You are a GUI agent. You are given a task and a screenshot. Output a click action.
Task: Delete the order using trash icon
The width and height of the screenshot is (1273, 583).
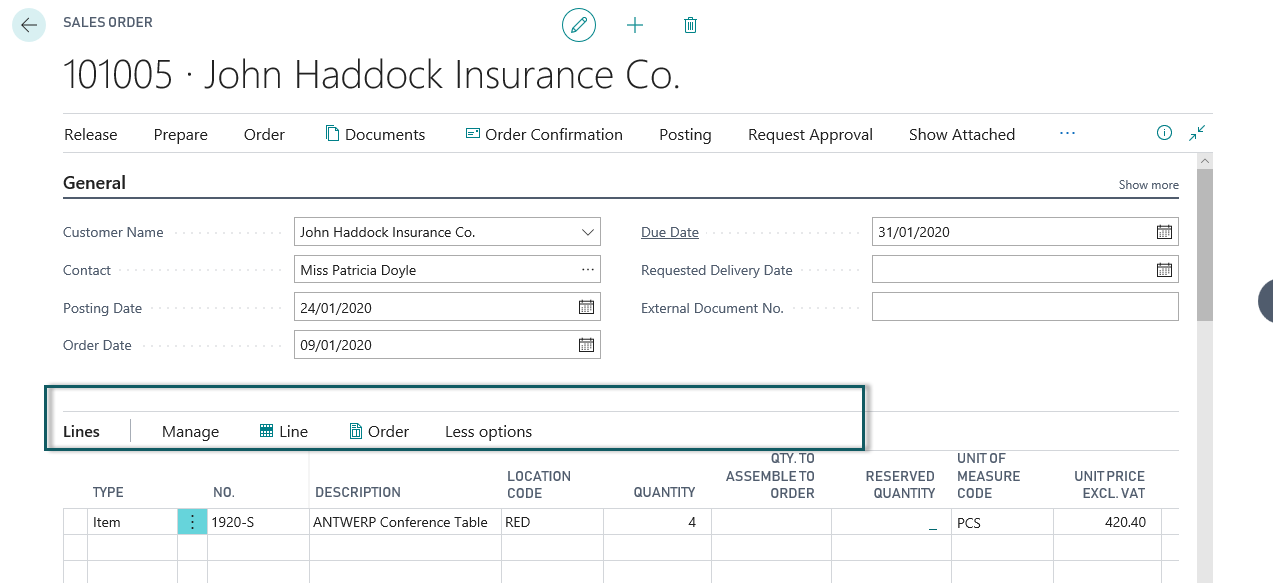690,25
